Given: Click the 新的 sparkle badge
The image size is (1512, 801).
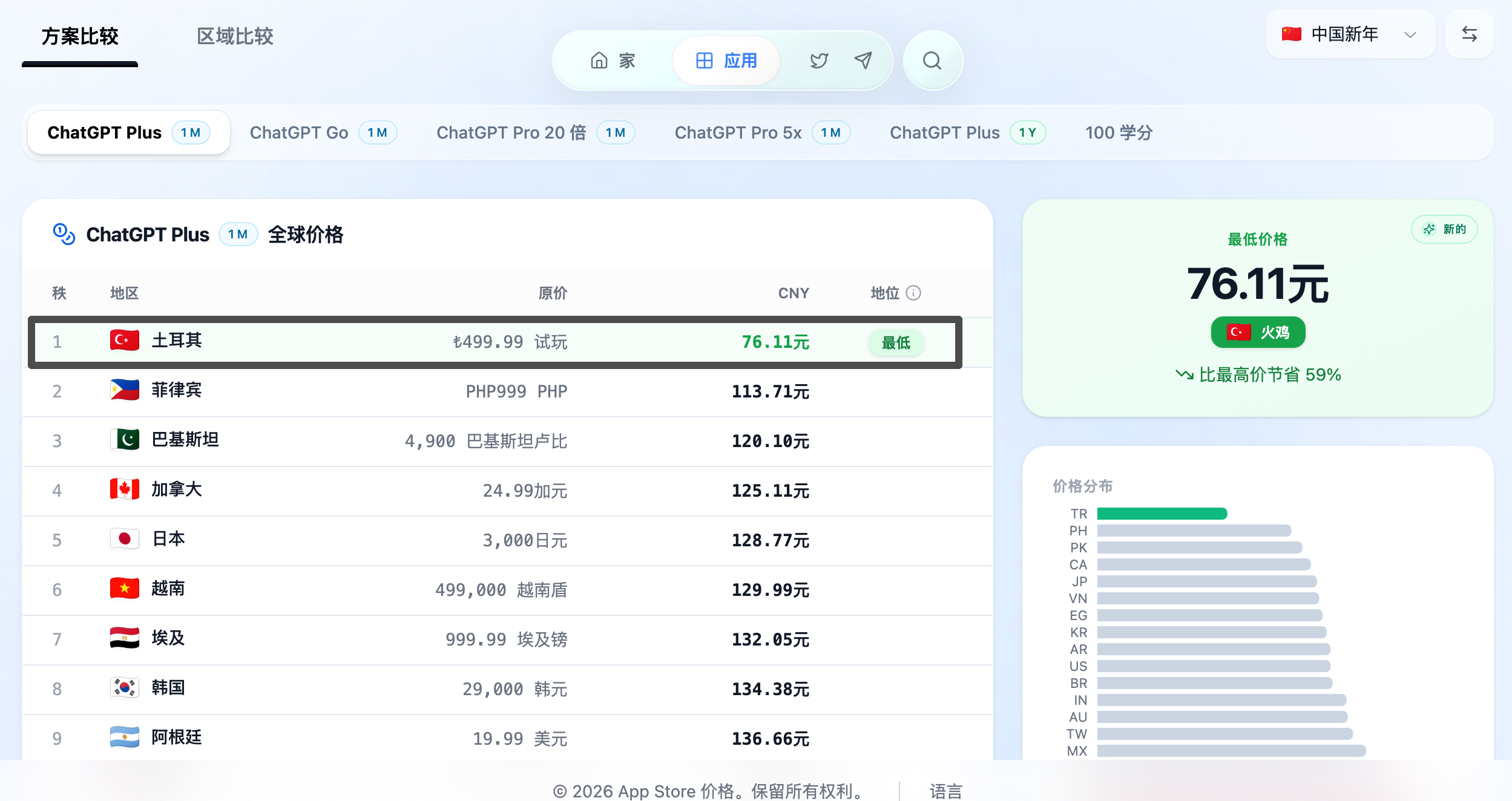Looking at the screenshot, I should tap(1444, 229).
